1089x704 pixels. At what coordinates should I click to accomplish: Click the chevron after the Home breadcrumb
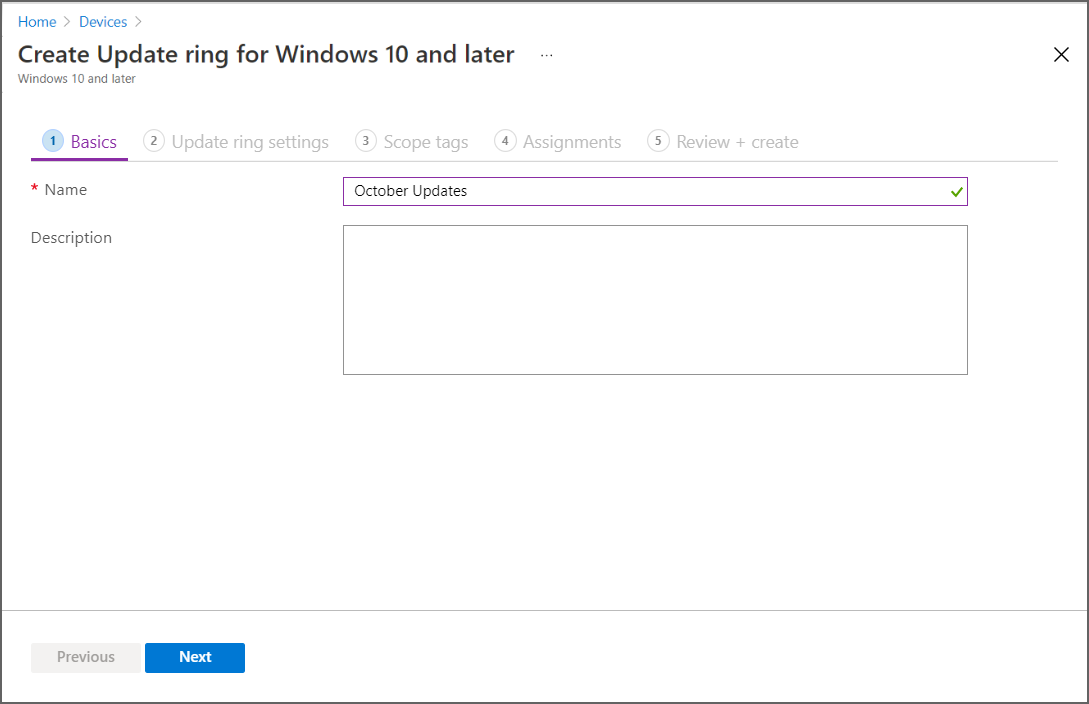(x=66, y=21)
